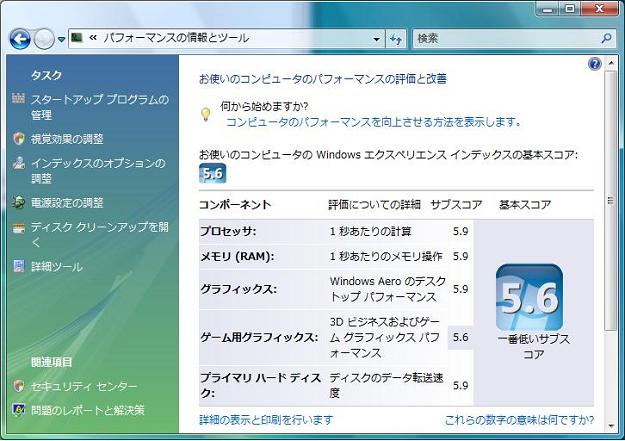Screen dimensions: 625x441
Task: Click the スタートアップ プログラムの管理 icon
Action: 18,98
